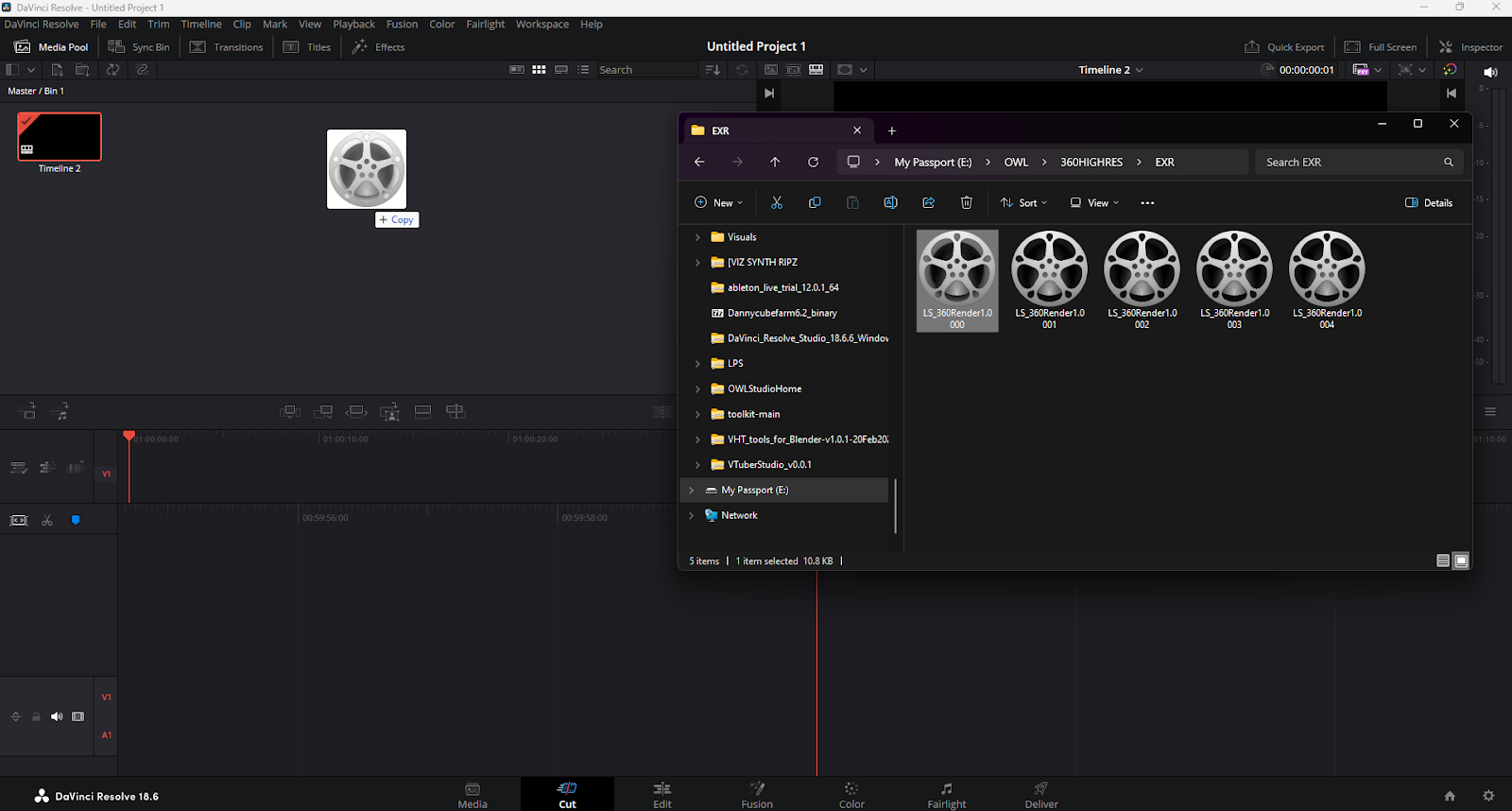Switch to the Fusion page
The height and width of the screenshot is (811, 1512).
click(757, 795)
